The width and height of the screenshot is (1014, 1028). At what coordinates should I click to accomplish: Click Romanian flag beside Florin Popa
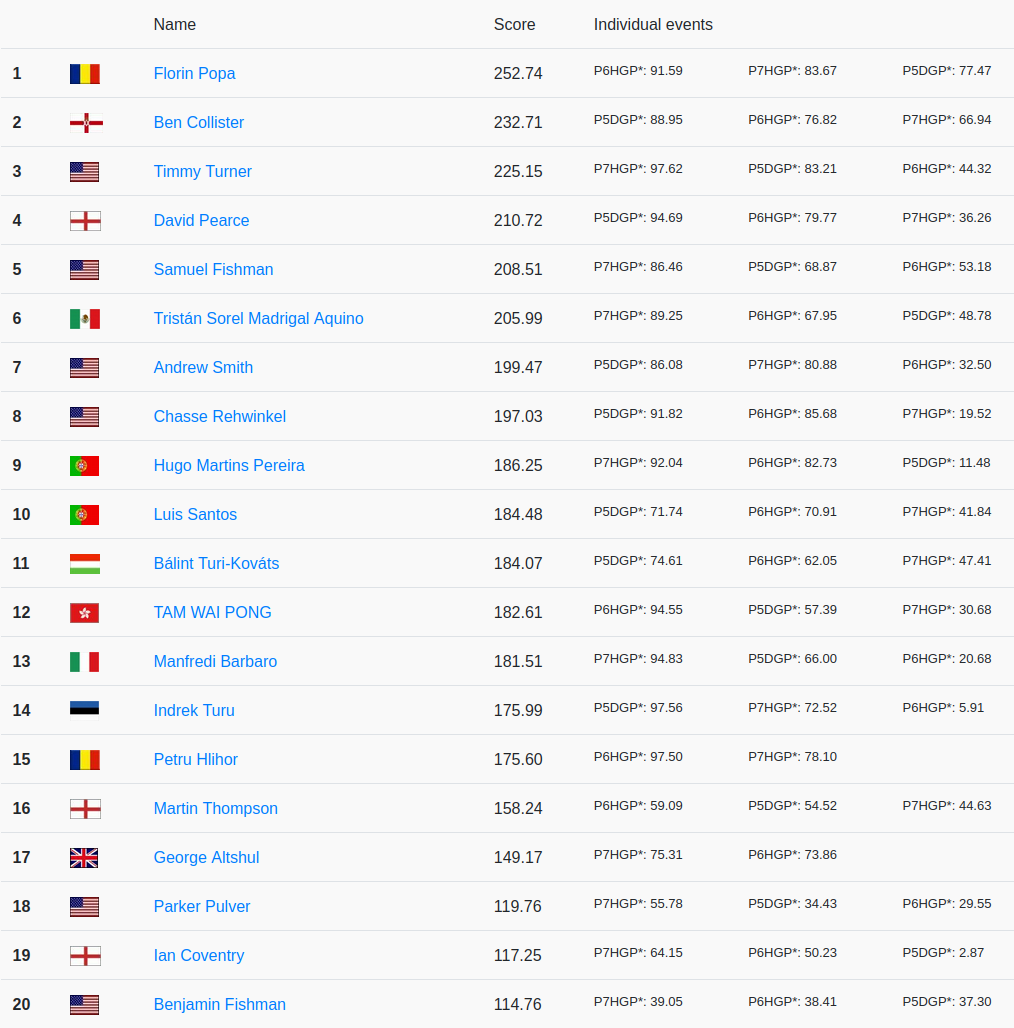click(x=84, y=73)
